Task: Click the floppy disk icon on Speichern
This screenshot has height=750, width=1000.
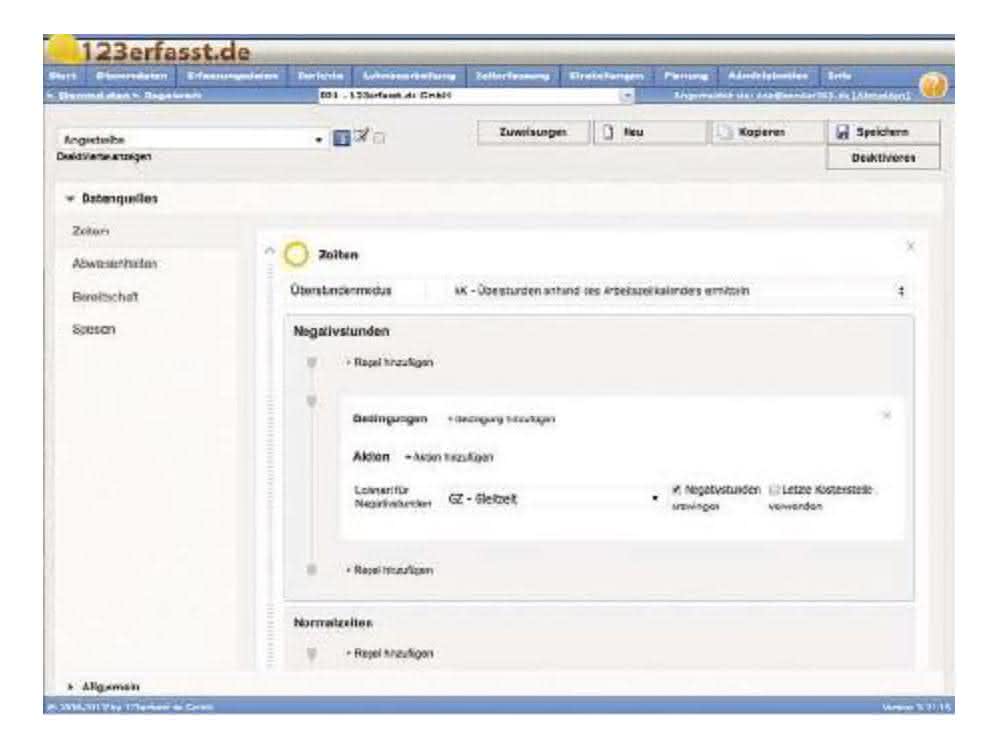Action: (842, 132)
